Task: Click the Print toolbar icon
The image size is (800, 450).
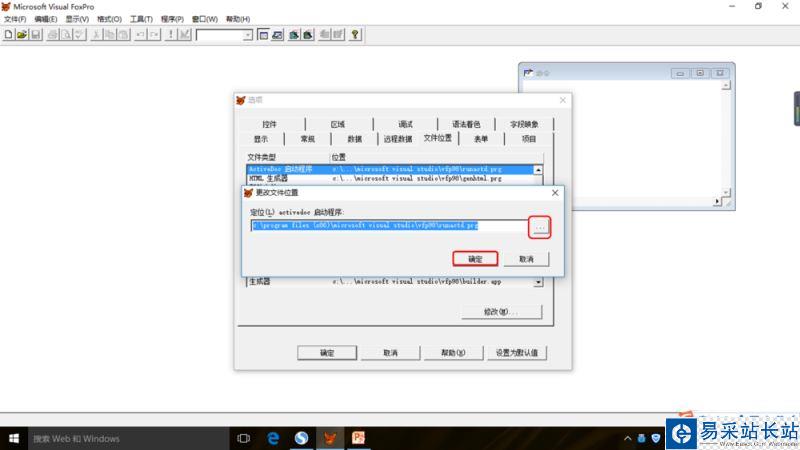Action: point(53,35)
